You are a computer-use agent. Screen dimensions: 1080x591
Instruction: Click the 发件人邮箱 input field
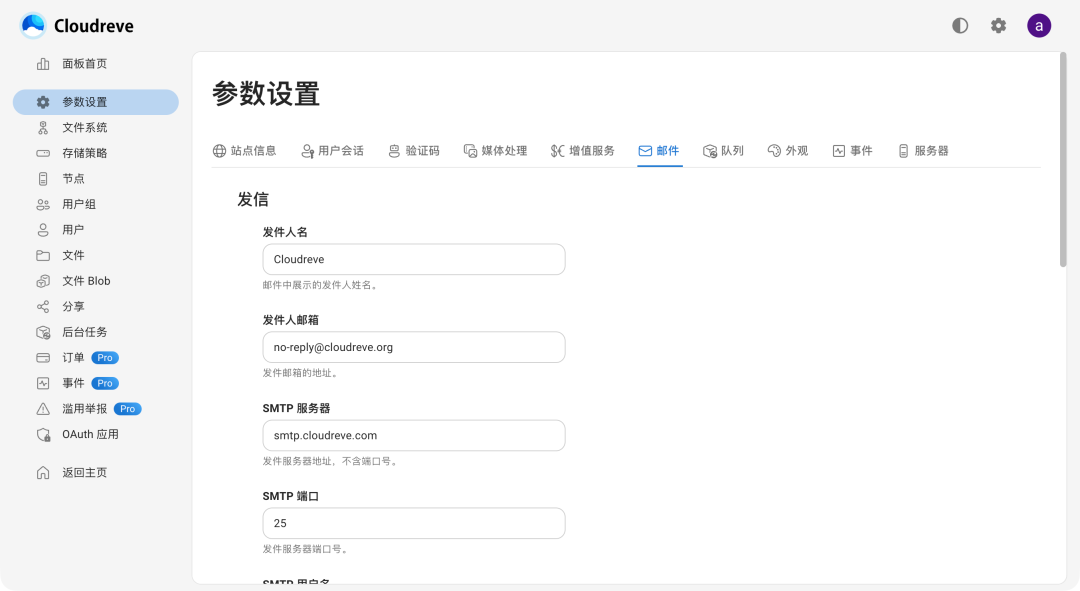(413, 347)
